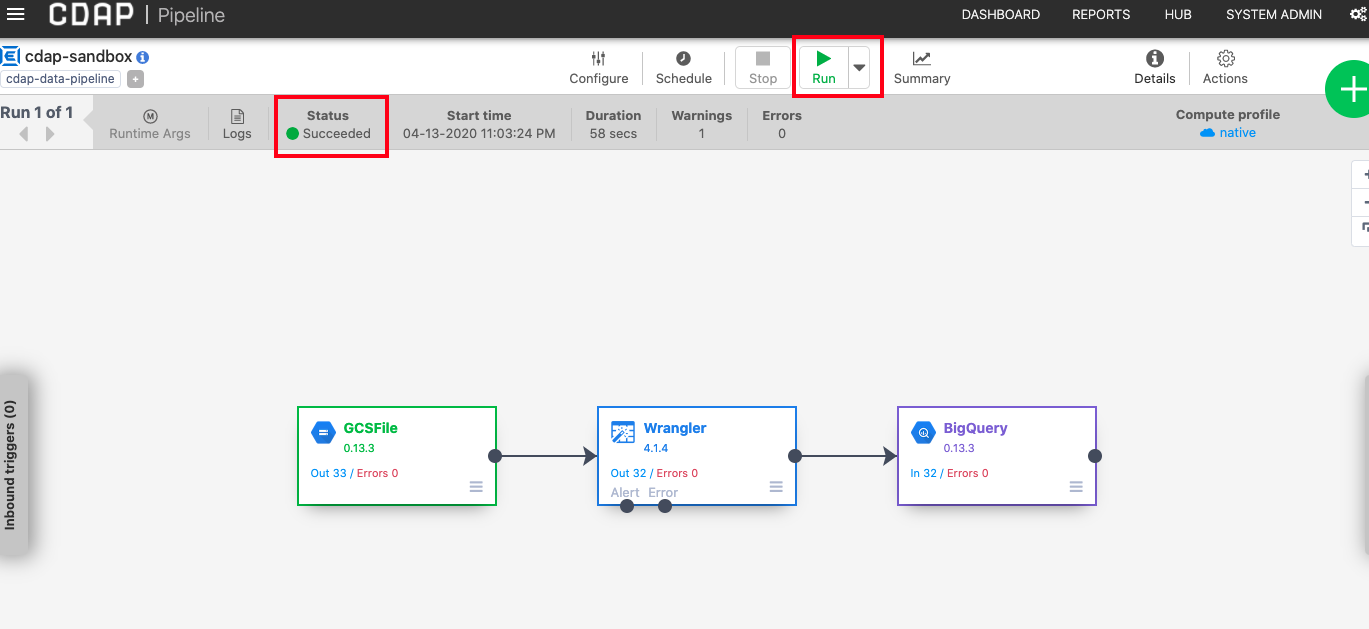Show pipeline Details
Screen dimensions: 1369x629
pyautogui.click(x=1155, y=68)
